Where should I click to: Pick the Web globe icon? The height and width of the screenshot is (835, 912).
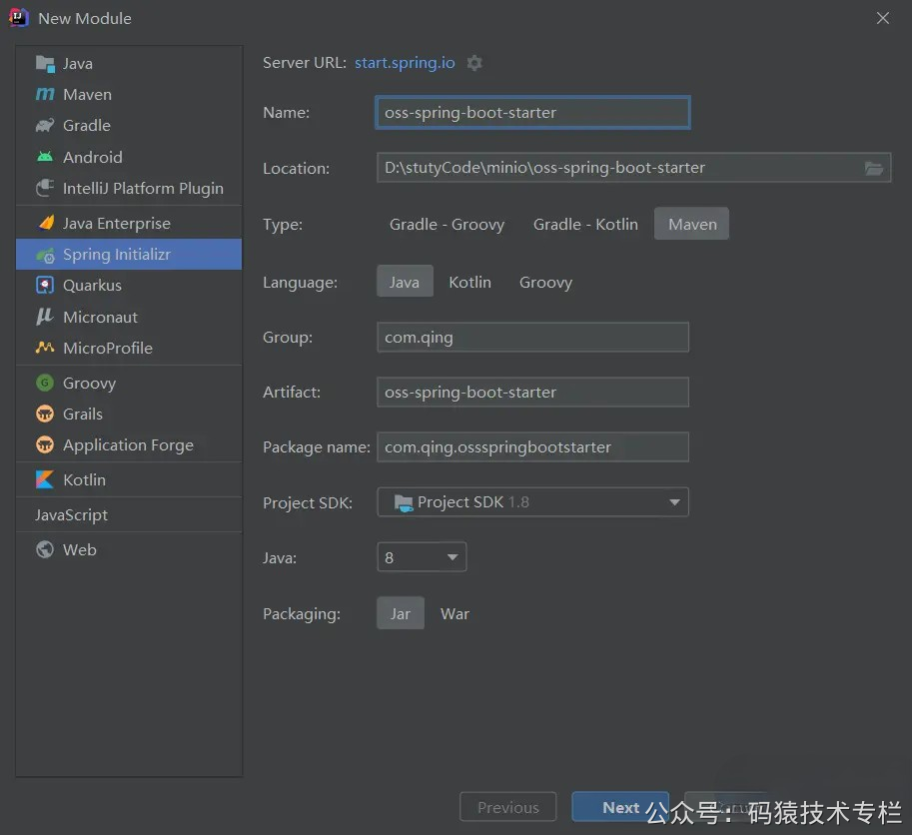click(45, 549)
